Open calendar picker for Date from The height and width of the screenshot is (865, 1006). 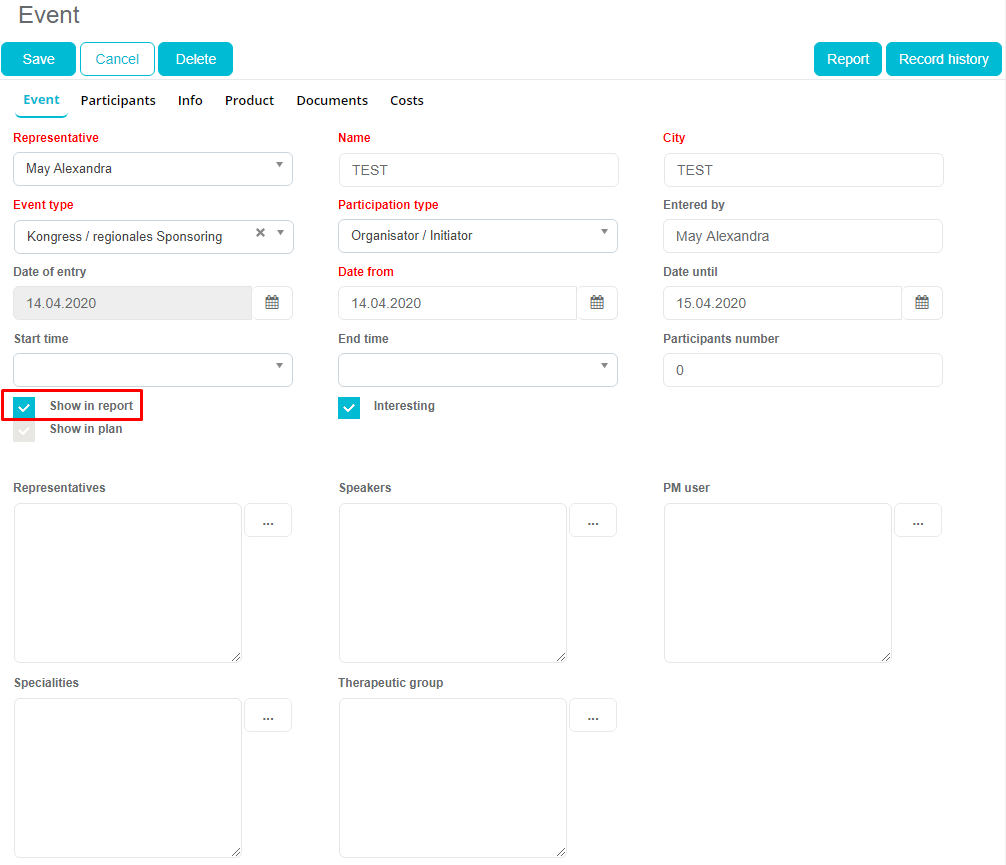click(597, 303)
